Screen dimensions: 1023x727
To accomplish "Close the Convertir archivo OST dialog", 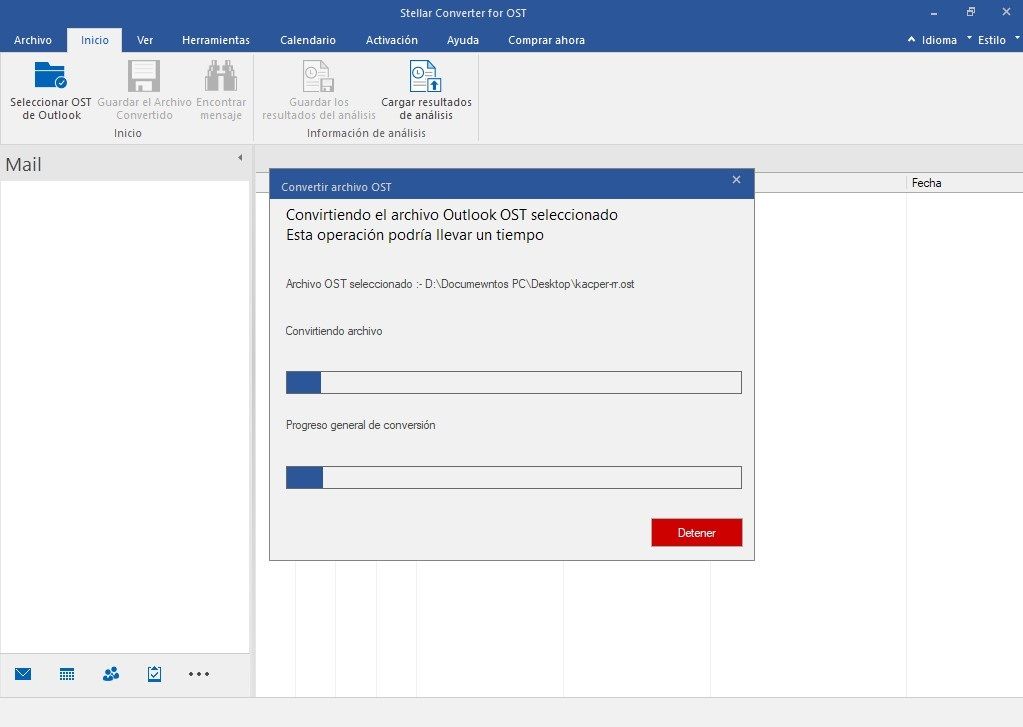I will (x=737, y=179).
